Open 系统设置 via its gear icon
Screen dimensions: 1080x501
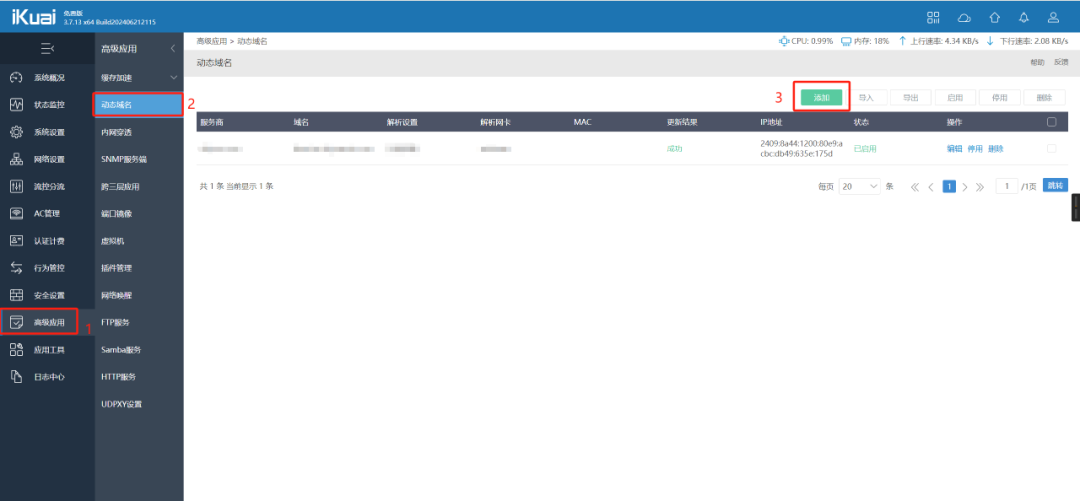[17, 132]
